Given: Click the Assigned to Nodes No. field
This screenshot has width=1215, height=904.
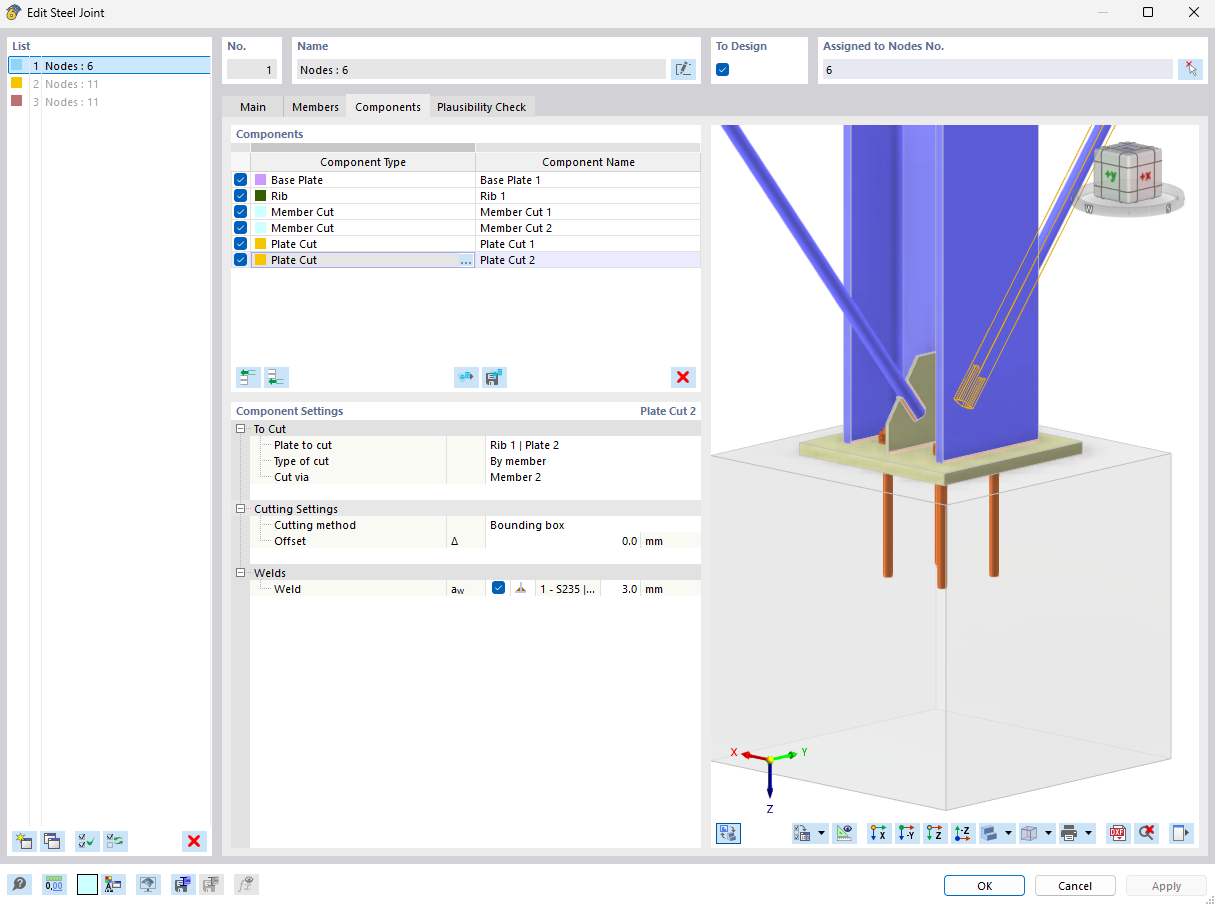Looking at the screenshot, I should point(997,70).
